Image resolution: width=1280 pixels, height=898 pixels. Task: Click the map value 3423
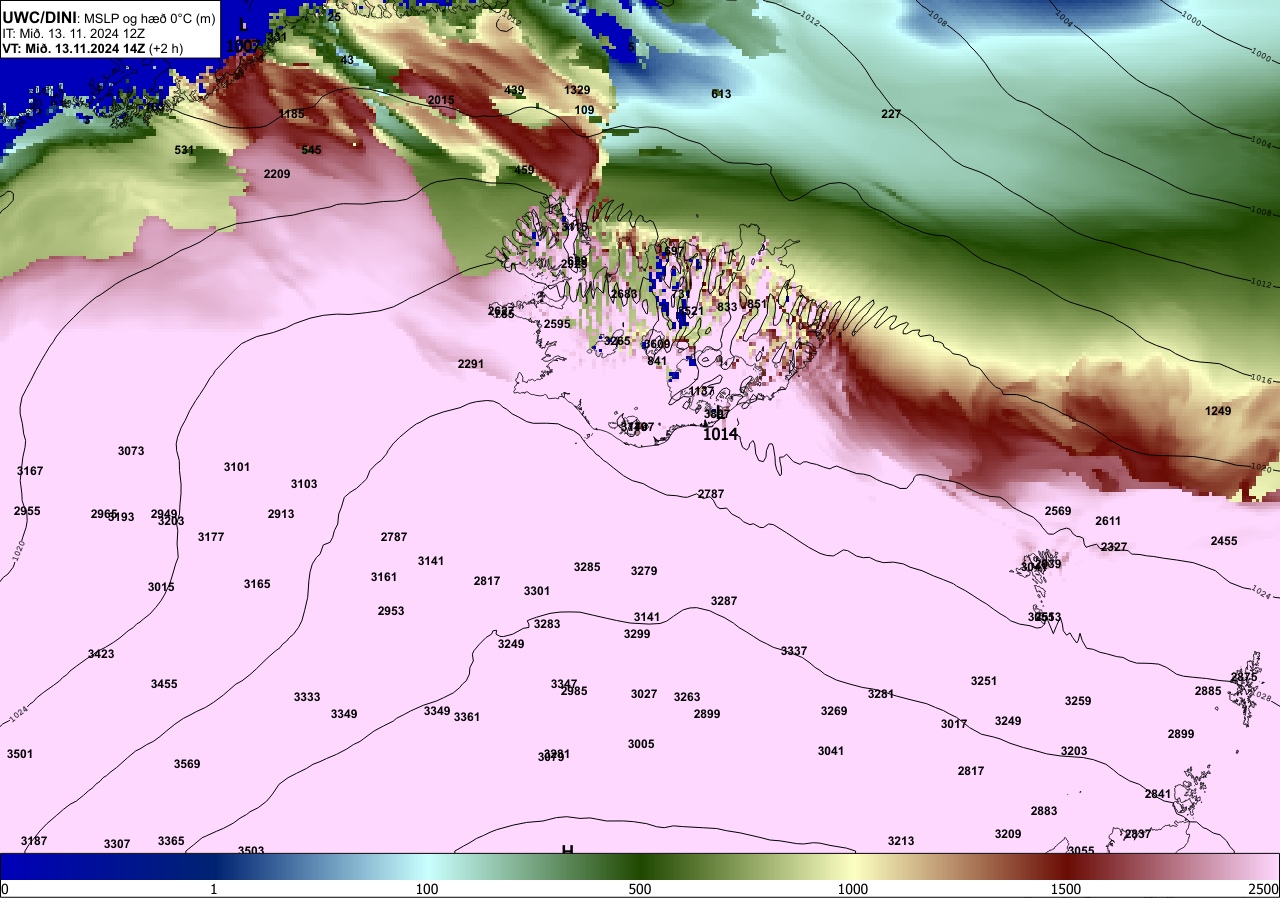pyautogui.click(x=101, y=654)
